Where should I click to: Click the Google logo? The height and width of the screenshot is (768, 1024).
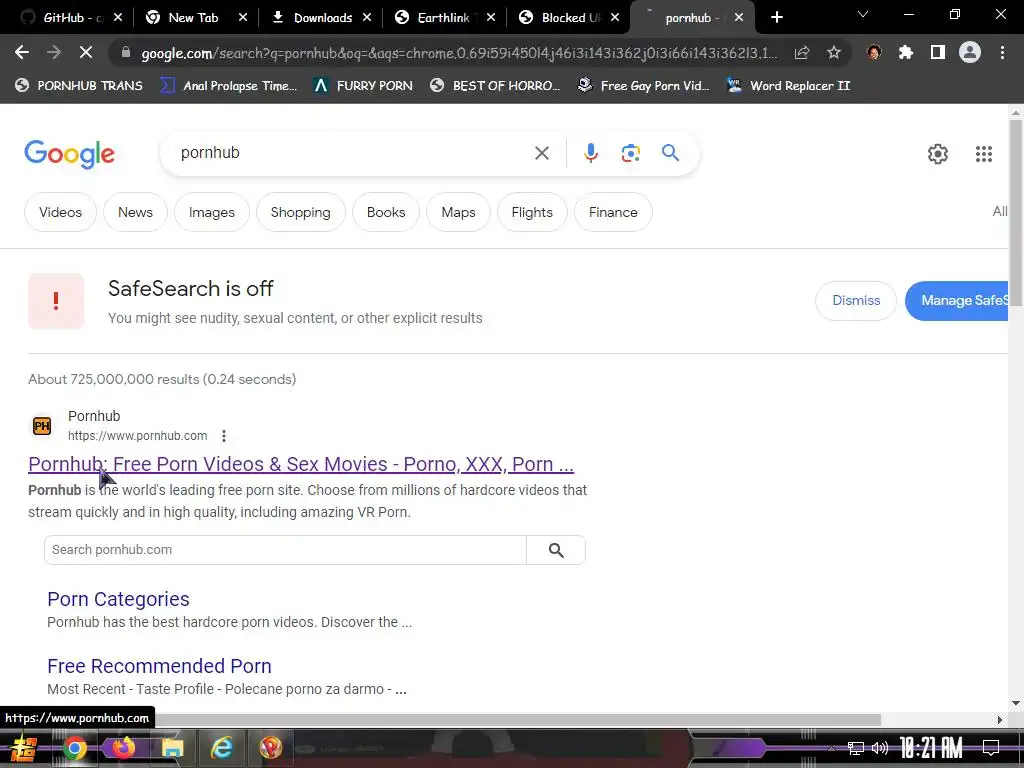(x=69, y=154)
